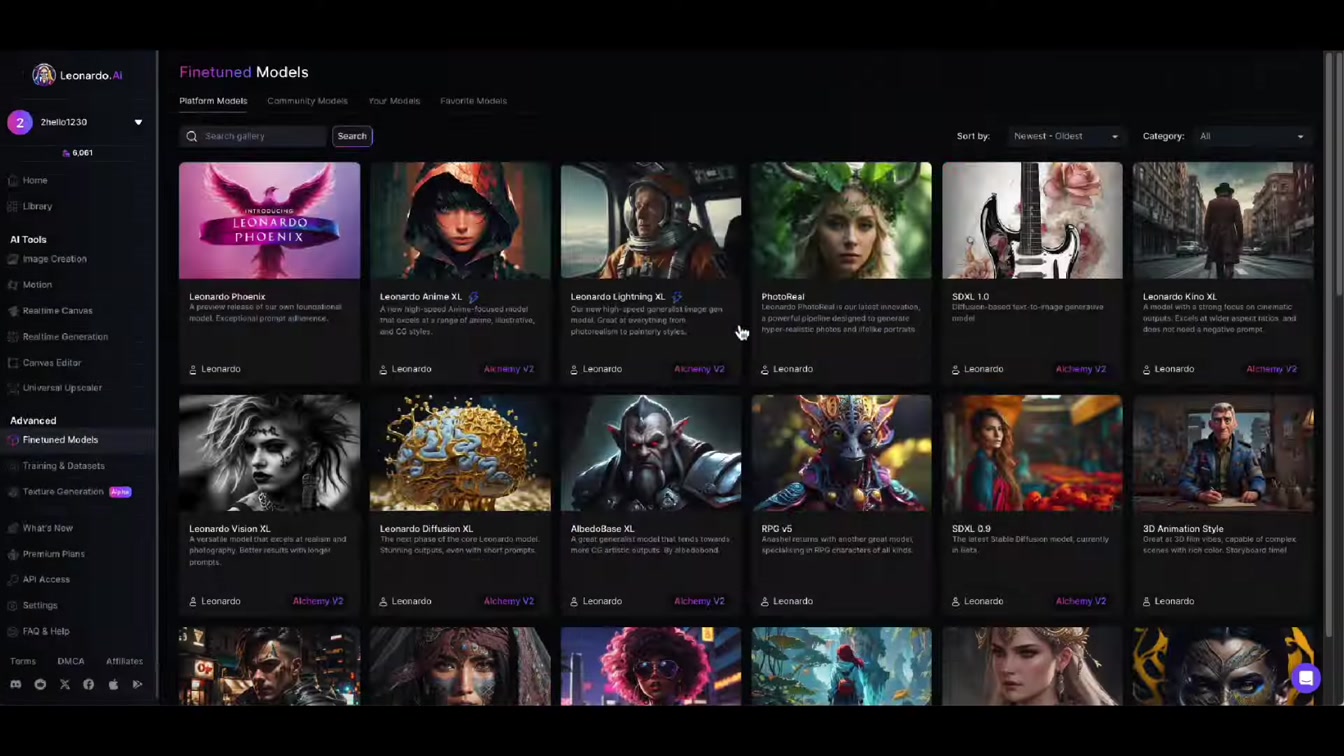Click the FAQ & Help icon

[x=13, y=632]
